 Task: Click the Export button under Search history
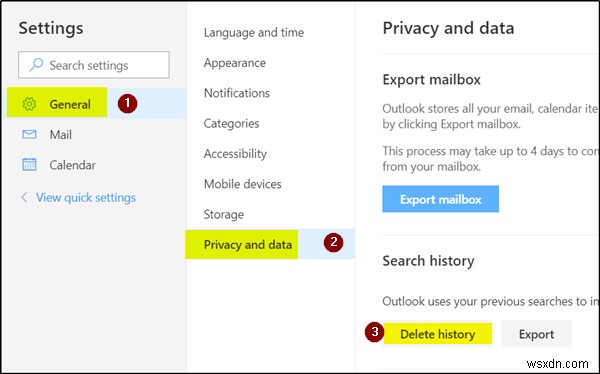coord(536,334)
